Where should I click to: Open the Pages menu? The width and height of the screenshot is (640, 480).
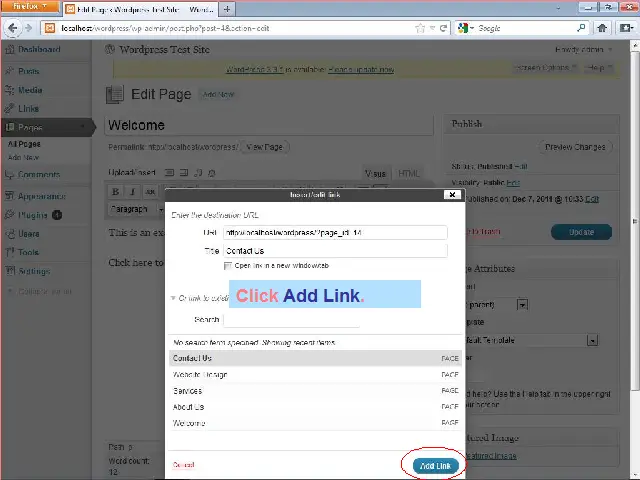coord(30,127)
